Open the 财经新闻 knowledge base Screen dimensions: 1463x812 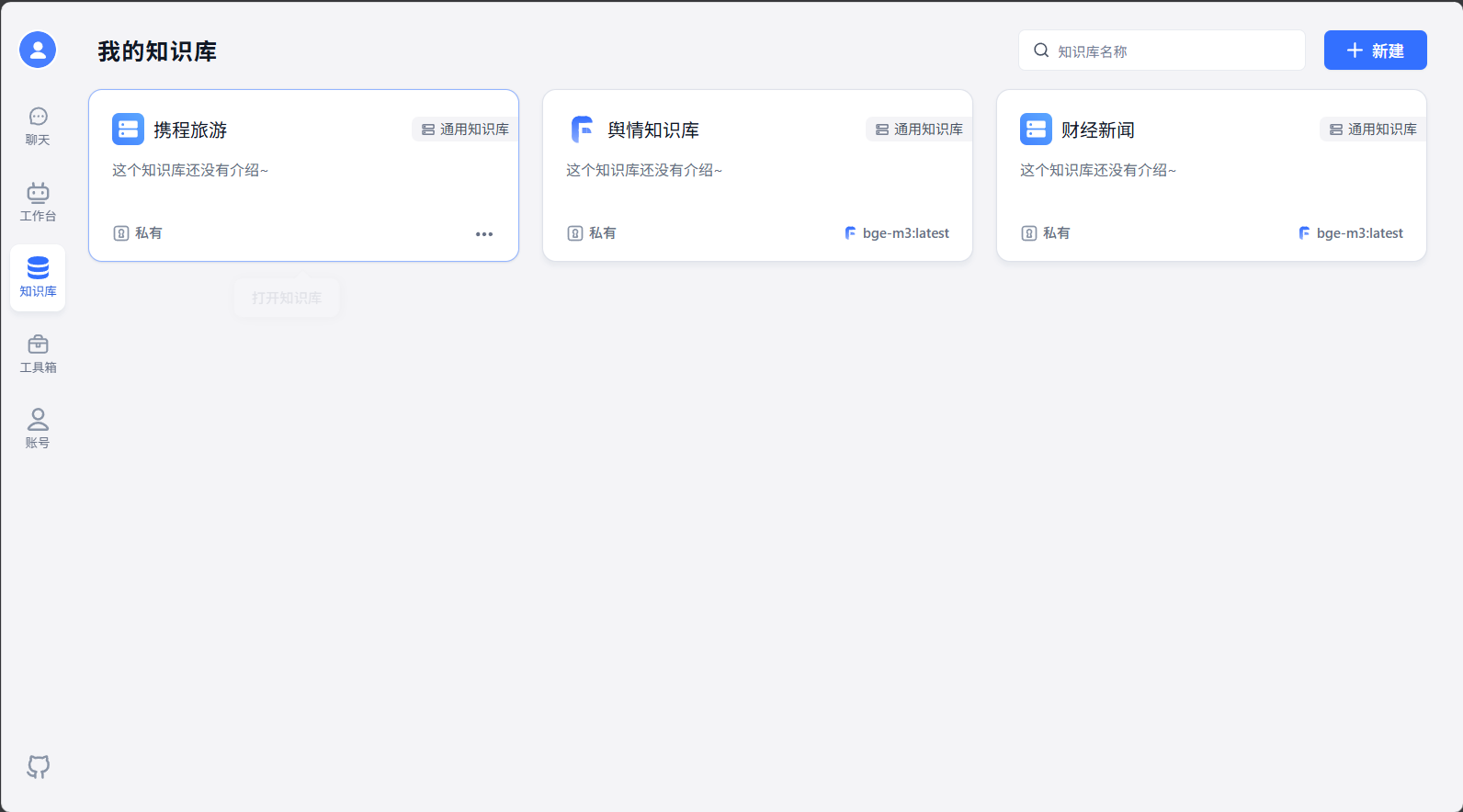pyautogui.click(x=1097, y=130)
